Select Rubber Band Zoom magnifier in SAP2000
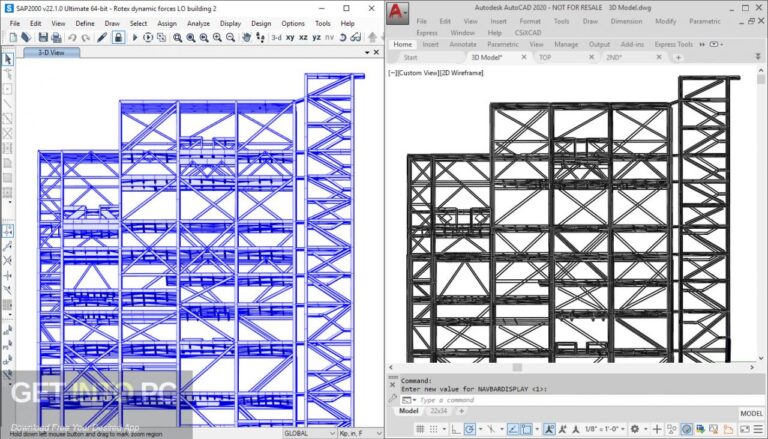This screenshot has width=768, height=439. (178, 37)
